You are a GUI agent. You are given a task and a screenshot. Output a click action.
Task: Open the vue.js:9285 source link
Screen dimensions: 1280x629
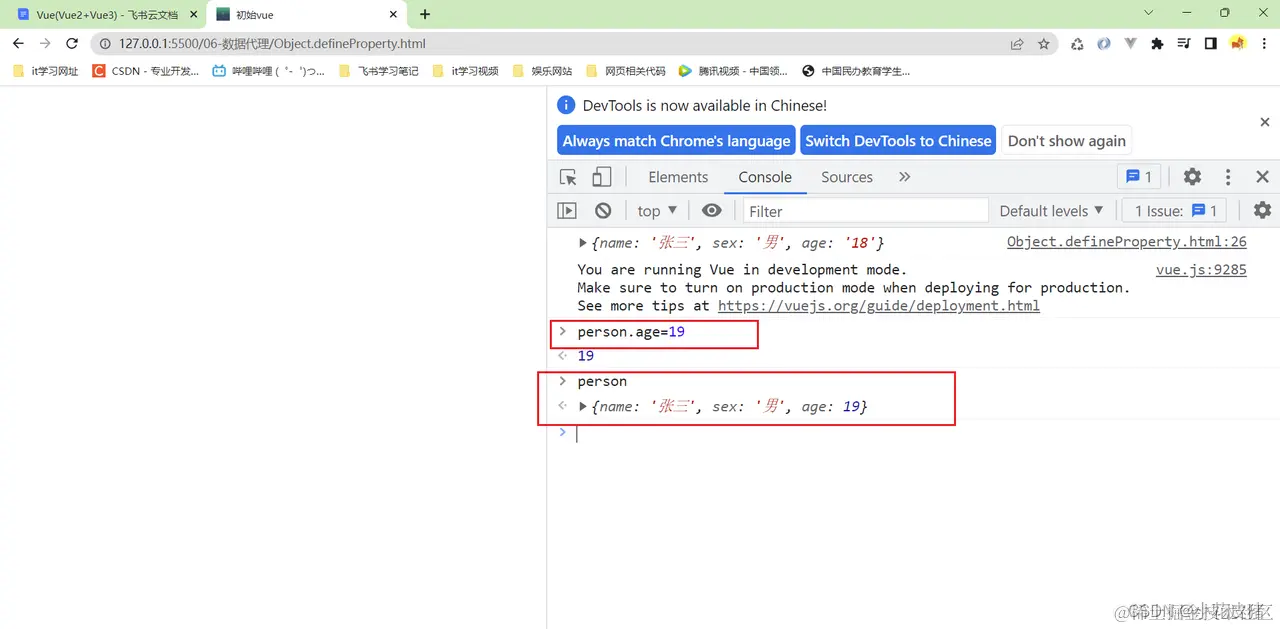point(1201,269)
